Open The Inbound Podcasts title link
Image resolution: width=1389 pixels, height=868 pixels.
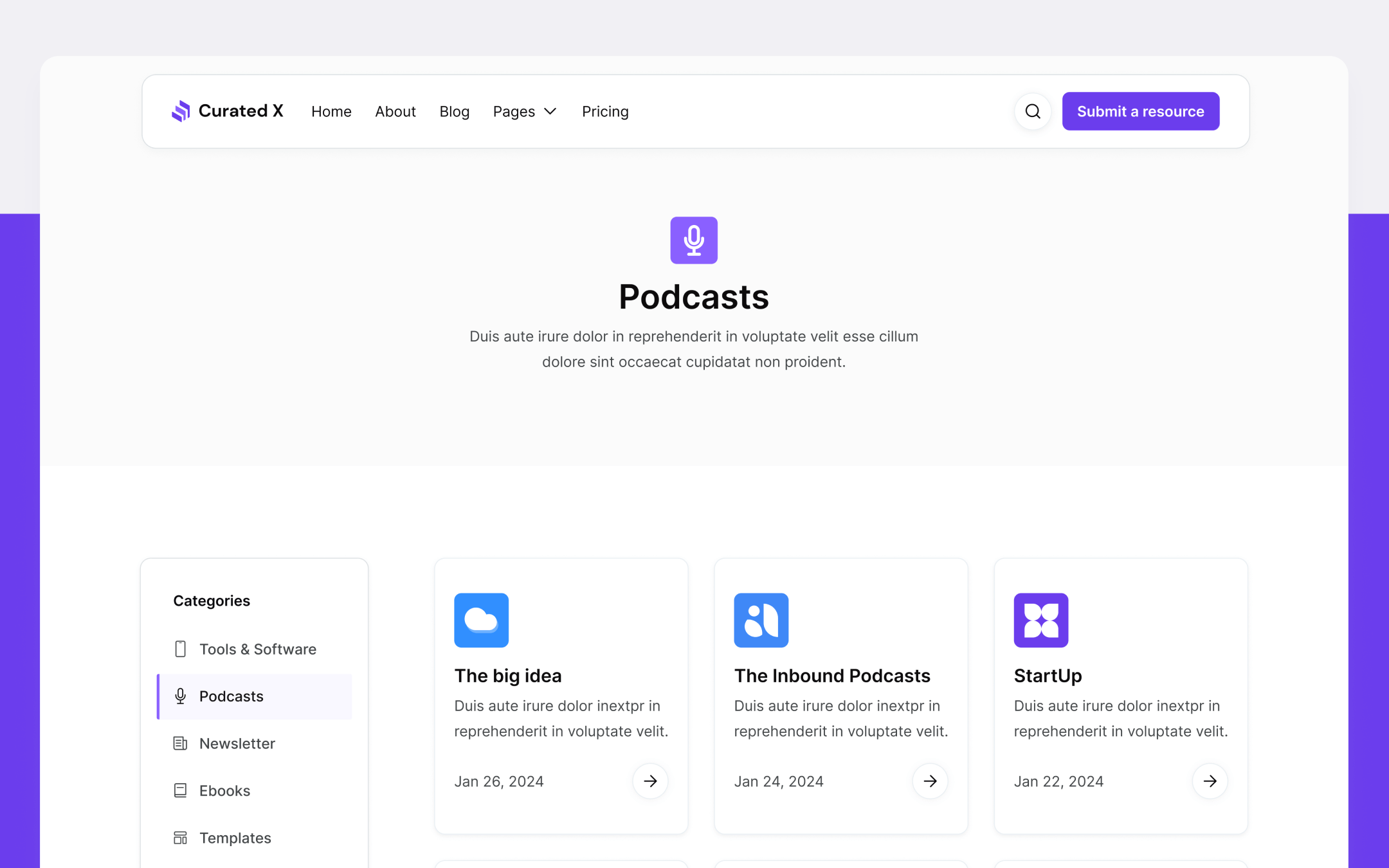[832, 676]
